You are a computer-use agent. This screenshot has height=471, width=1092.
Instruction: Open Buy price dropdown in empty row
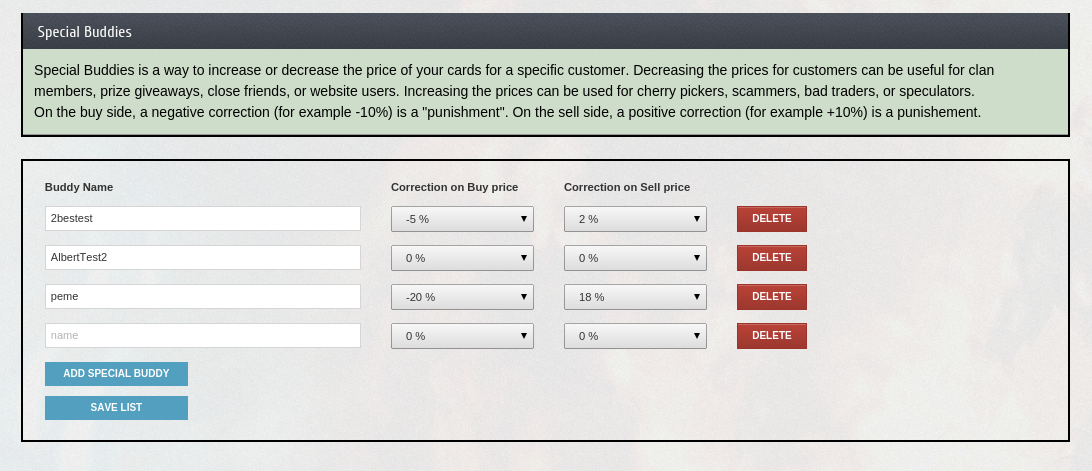[462, 336]
